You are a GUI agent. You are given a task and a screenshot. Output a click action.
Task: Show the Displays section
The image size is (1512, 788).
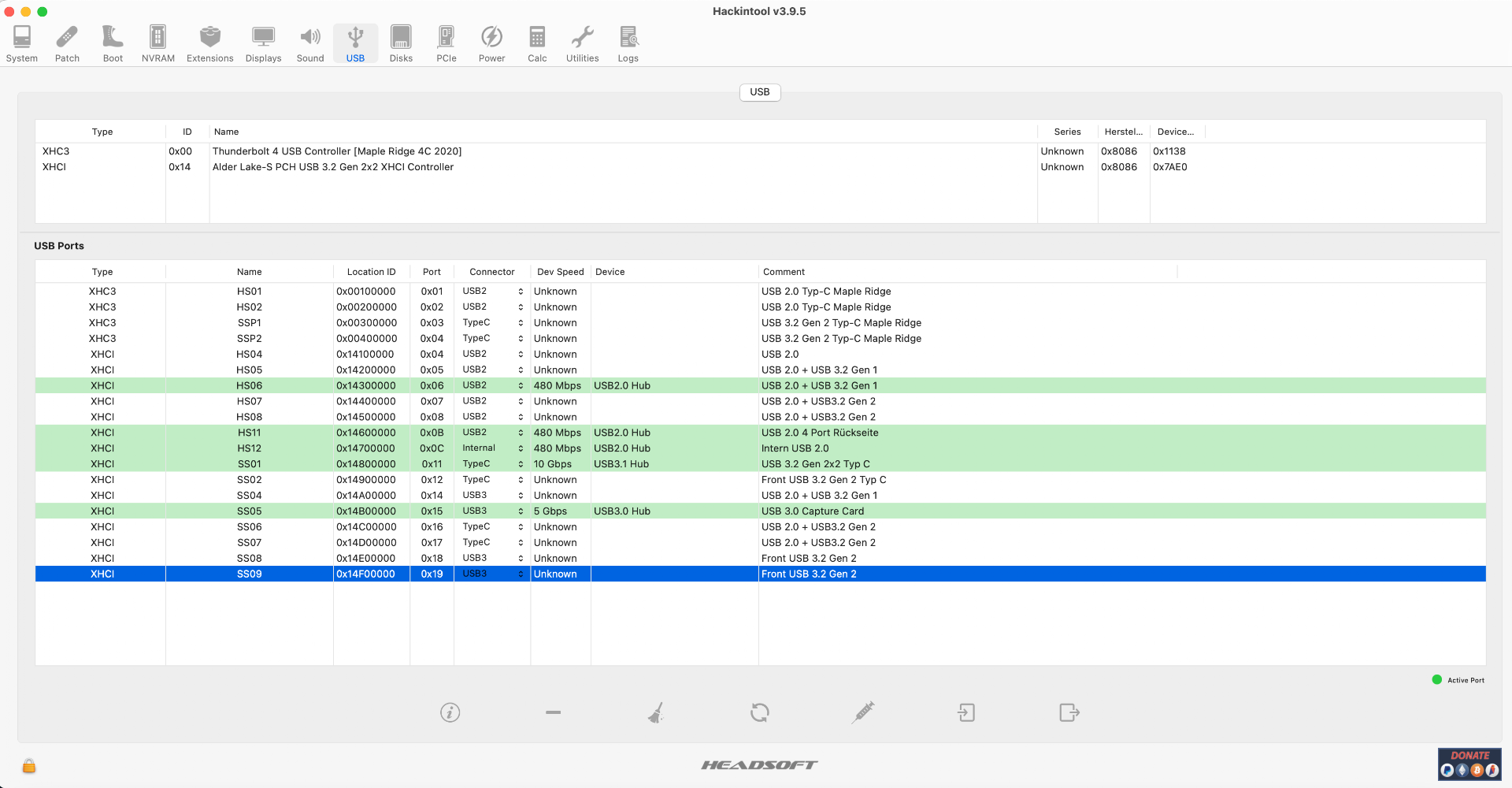(x=263, y=43)
